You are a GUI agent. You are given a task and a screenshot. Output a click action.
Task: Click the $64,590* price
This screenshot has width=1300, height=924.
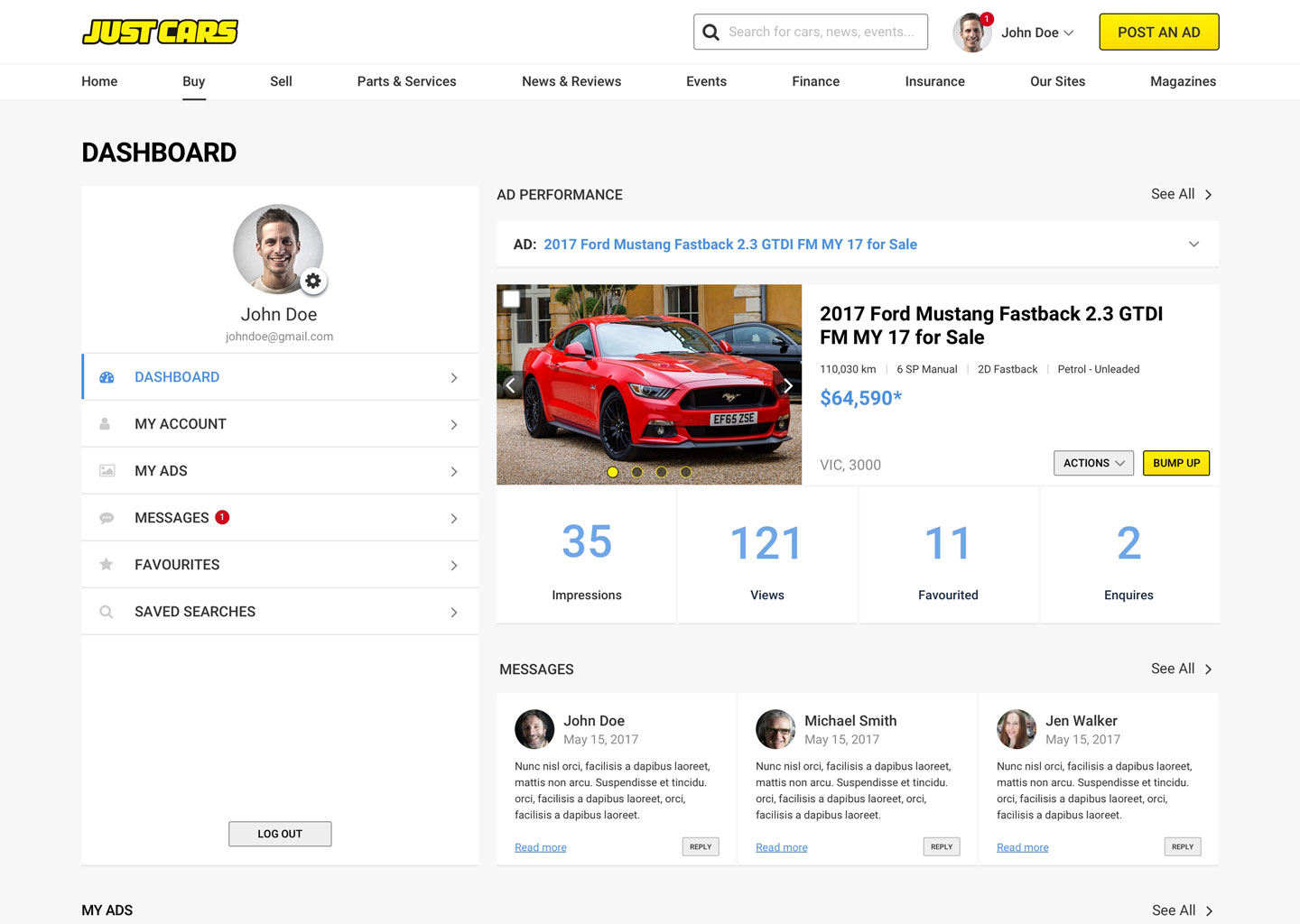click(x=861, y=398)
